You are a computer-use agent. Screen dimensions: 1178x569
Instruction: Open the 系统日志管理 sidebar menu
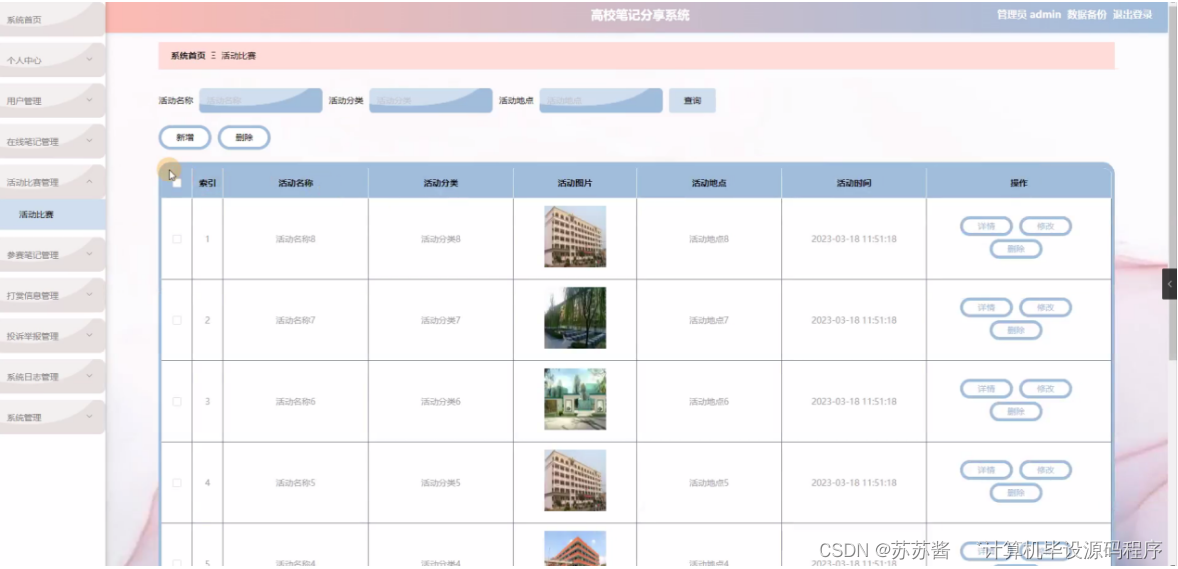point(53,377)
